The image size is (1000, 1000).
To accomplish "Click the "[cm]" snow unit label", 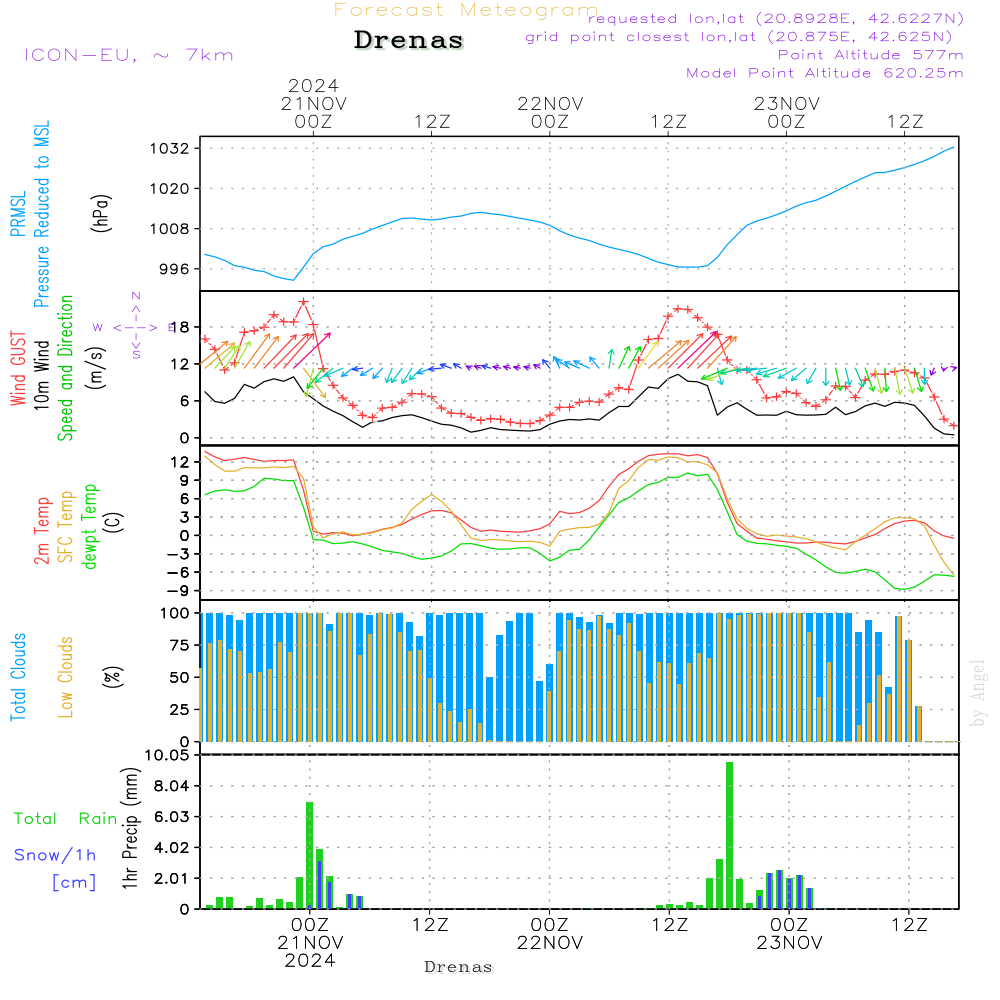I will (74, 882).
